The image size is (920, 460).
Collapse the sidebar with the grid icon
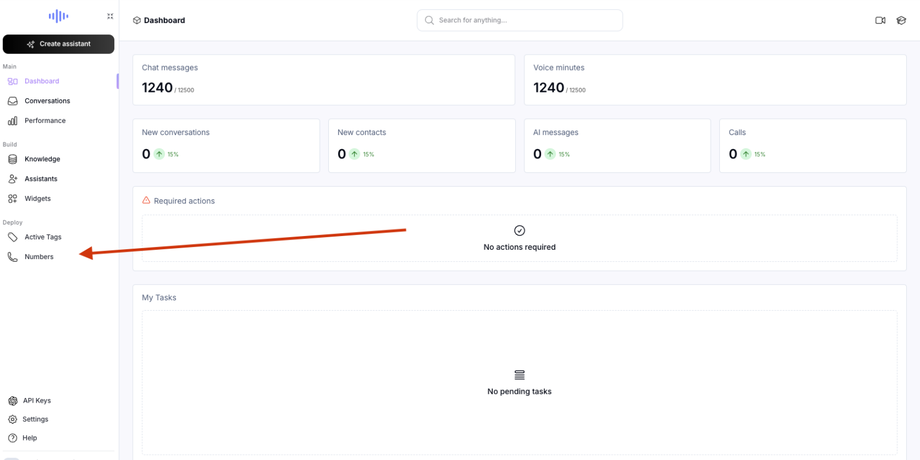coord(110,16)
